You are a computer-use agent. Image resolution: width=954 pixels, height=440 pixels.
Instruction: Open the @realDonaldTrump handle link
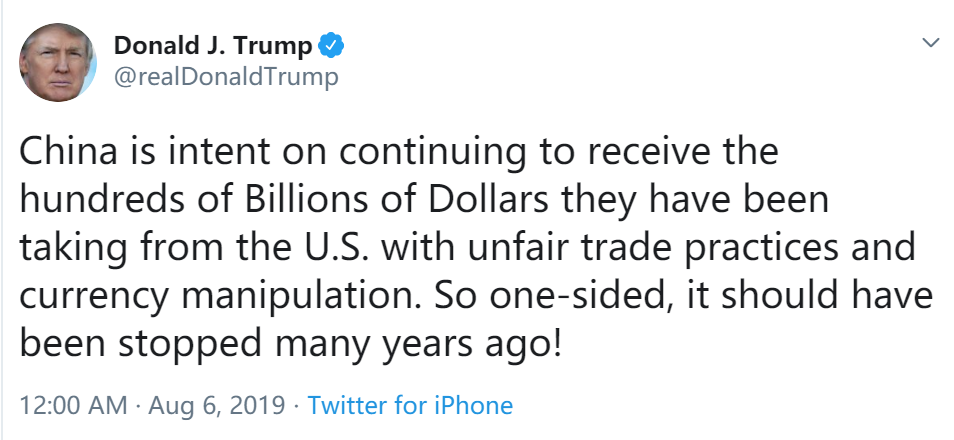pos(226,77)
